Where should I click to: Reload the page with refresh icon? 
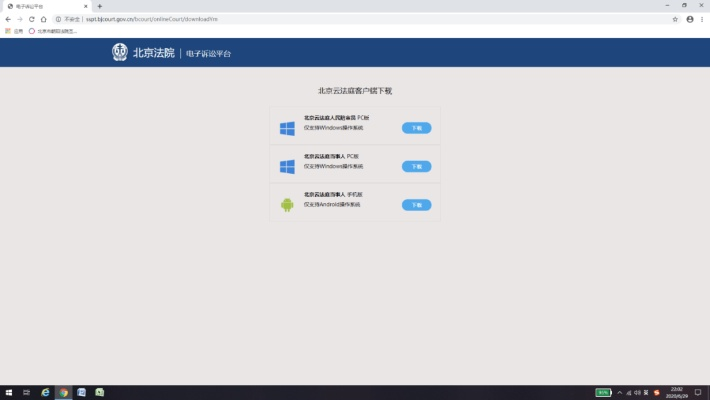[32, 19]
